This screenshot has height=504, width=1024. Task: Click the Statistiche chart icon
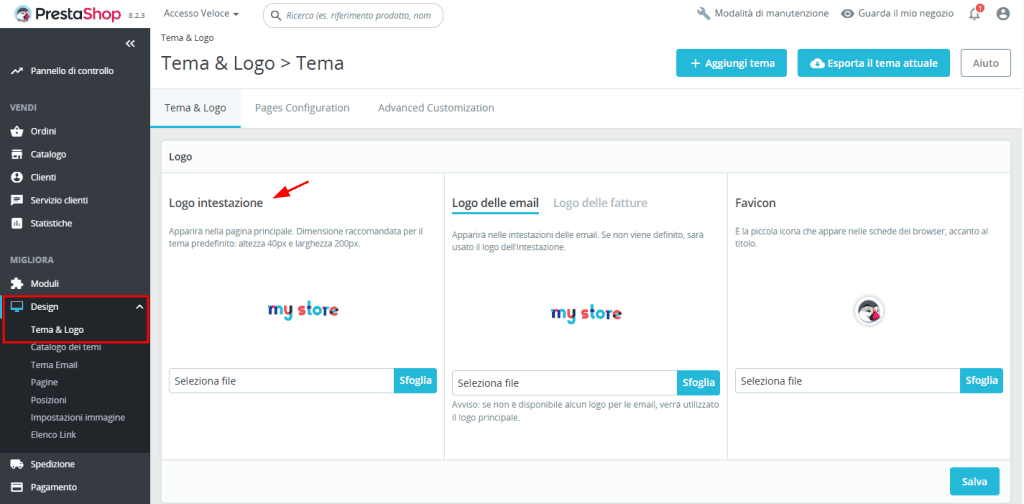click(17, 223)
